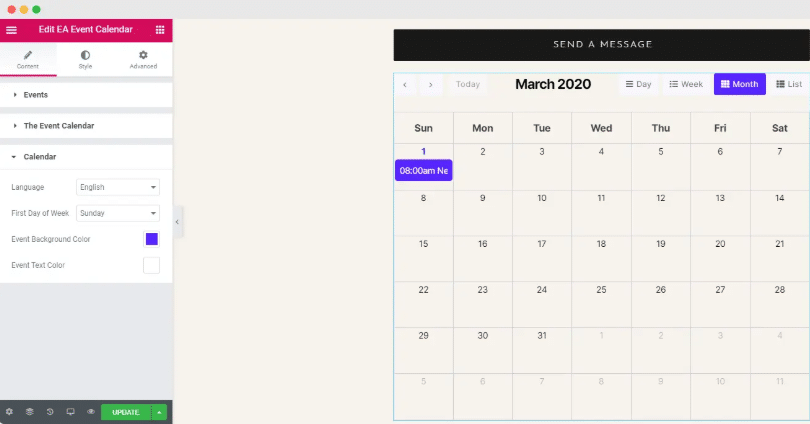Open the Language dropdown

118,187
